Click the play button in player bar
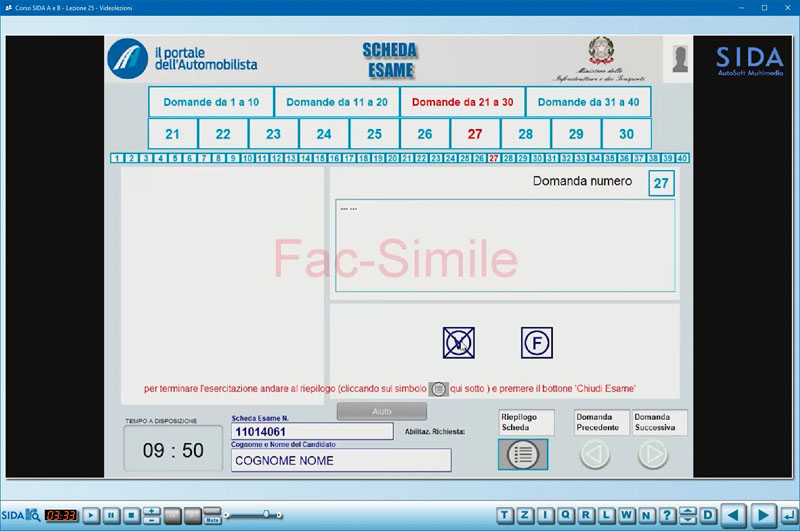The image size is (800, 531). 91,515
